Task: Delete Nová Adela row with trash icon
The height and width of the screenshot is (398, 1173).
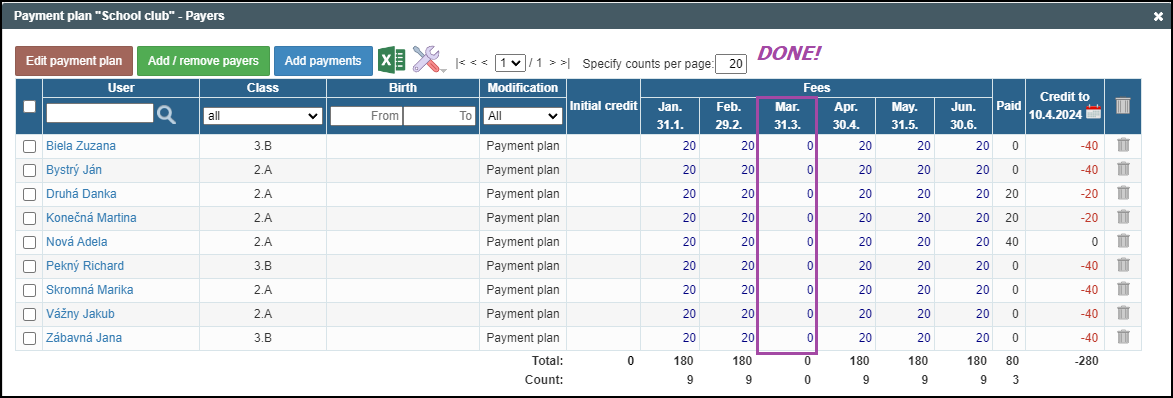Action: [x=1123, y=242]
